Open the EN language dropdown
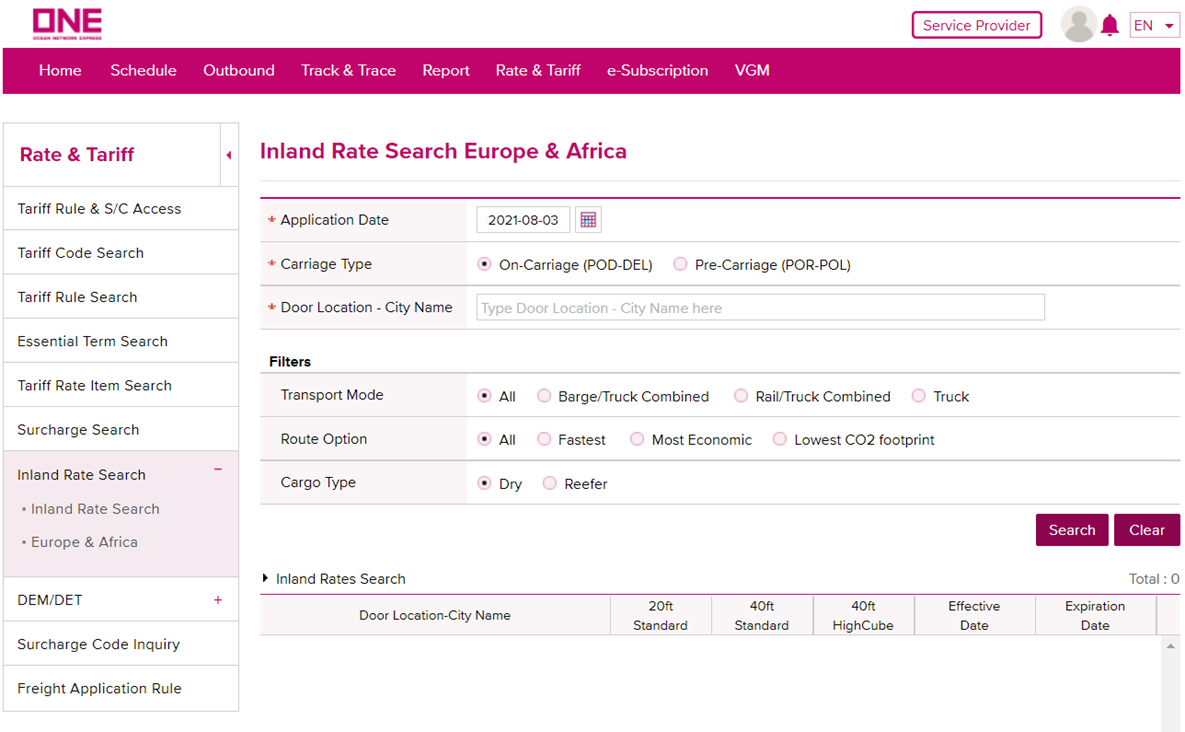The image size is (1185, 732). (x=1154, y=26)
